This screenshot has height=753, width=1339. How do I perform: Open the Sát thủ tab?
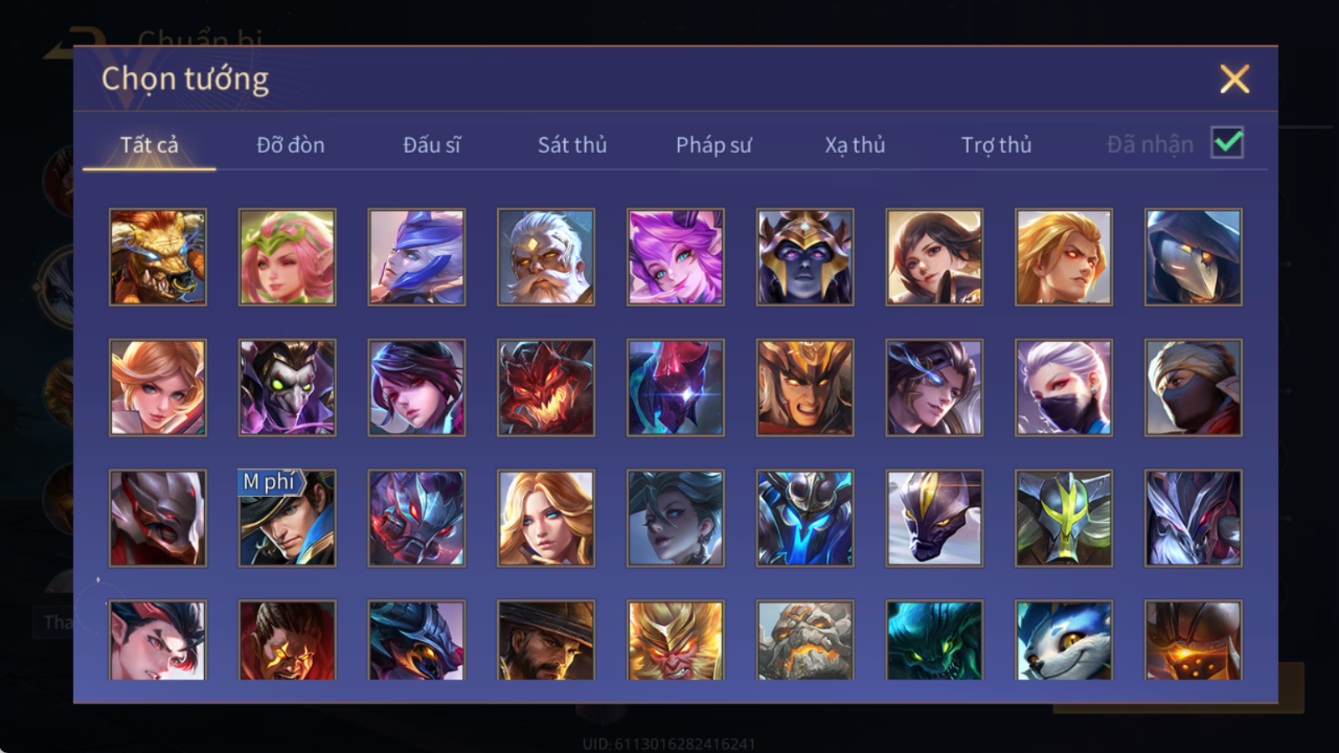click(x=572, y=145)
